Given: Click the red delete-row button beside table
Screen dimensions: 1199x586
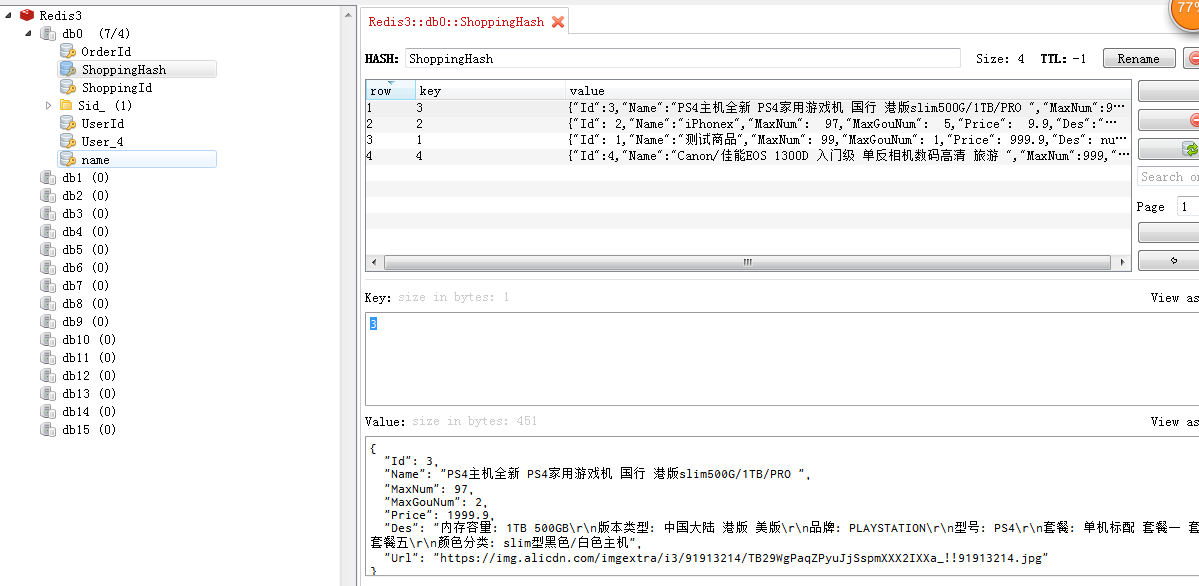Looking at the screenshot, I should coord(1168,120).
